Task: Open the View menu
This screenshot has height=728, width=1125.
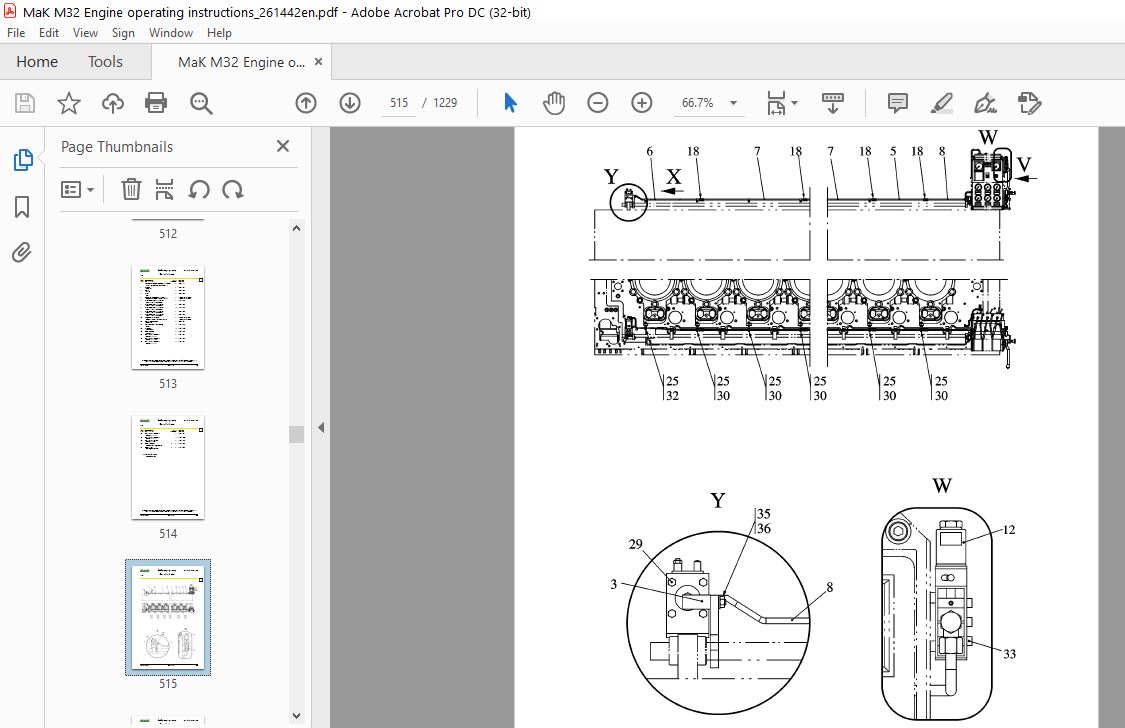Action: (x=85, y=33)
